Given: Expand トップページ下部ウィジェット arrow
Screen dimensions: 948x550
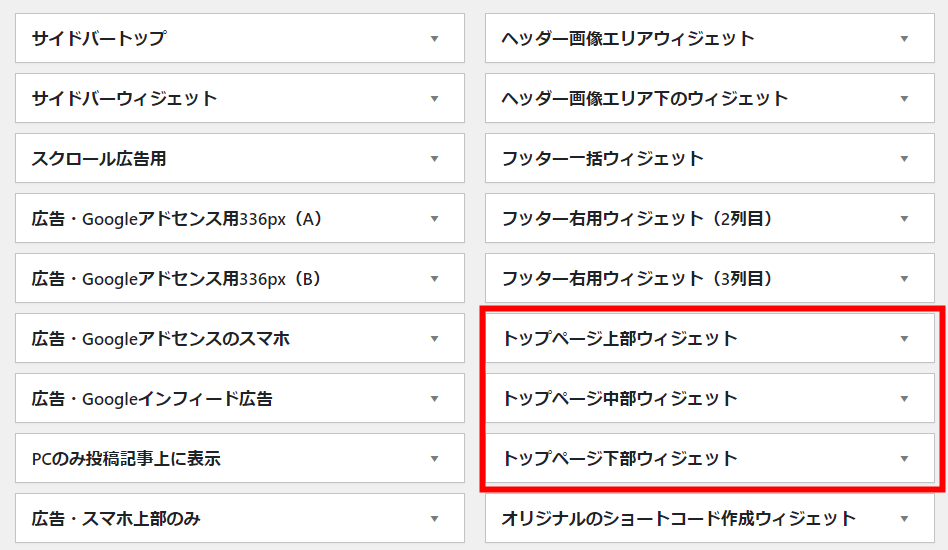Looking at the screenshot, I should click(x=904, y=458).
